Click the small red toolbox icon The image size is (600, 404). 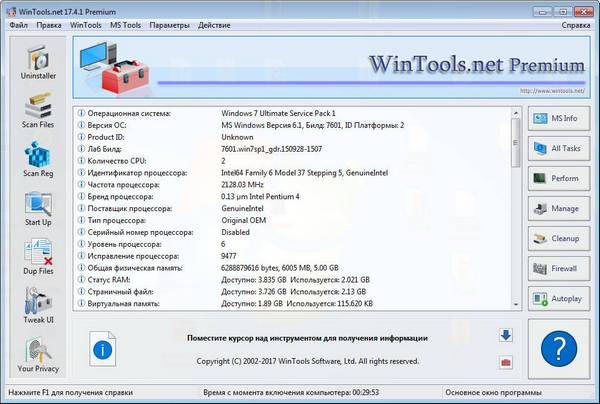(x=505, y=360)
